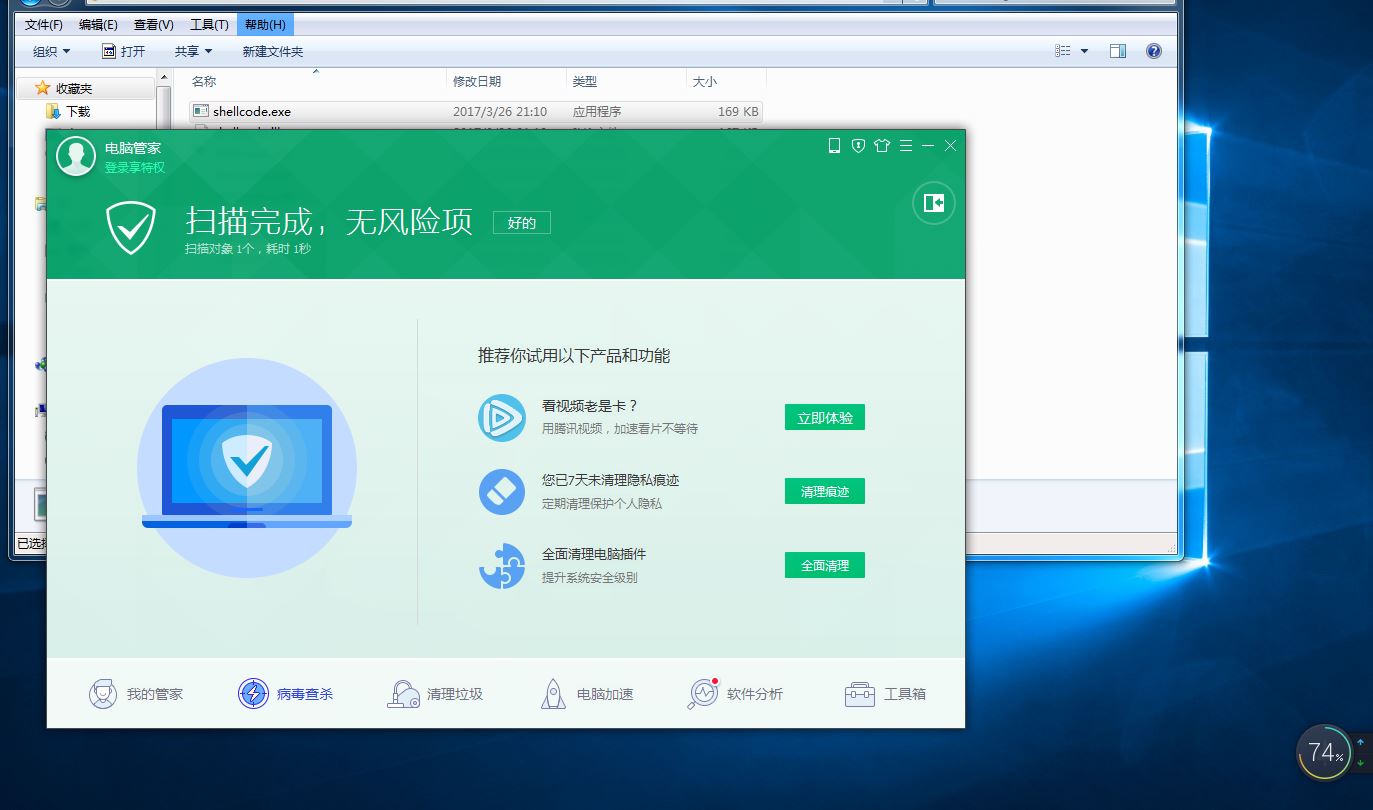Click the round exit panel icon
Screen dimensions: 1373x810
934,204
